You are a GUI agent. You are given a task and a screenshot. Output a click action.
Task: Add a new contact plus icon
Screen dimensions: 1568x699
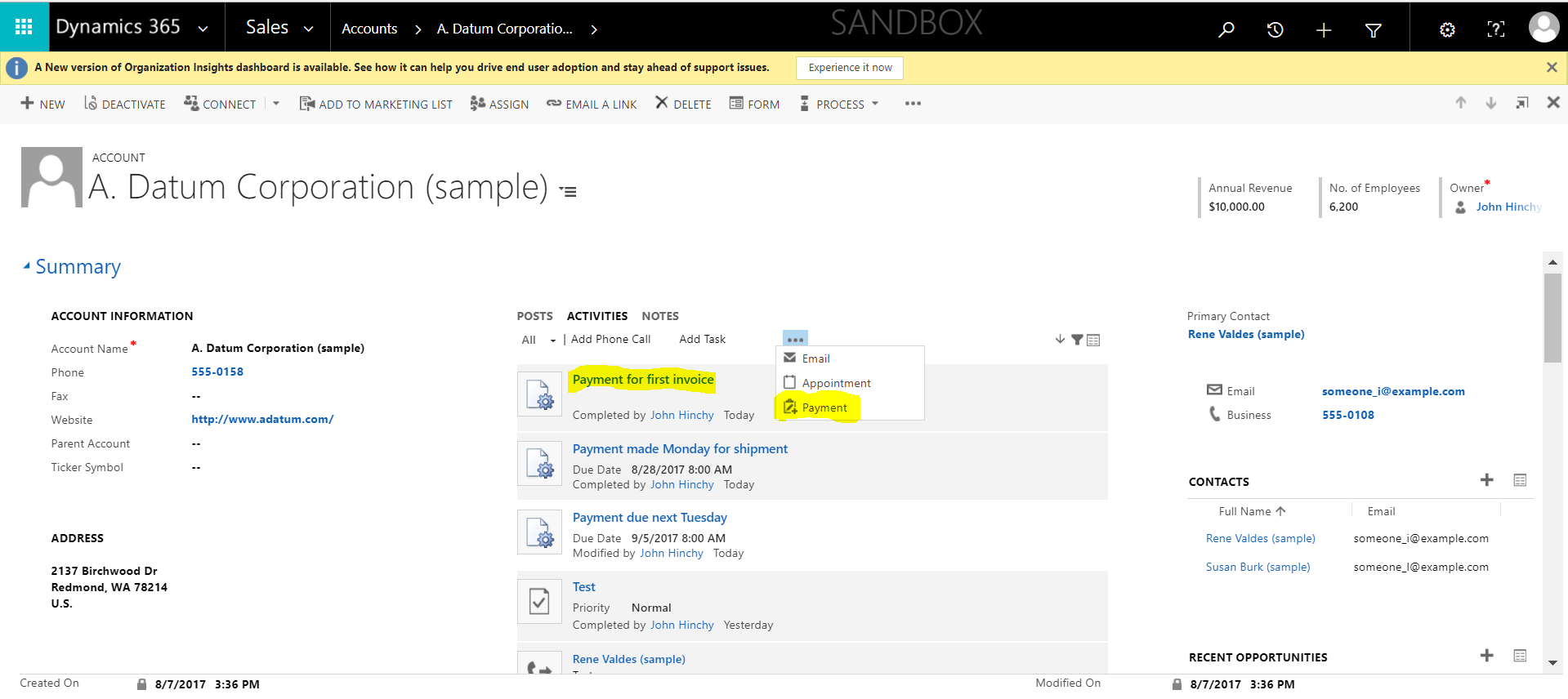pyautogui.click(x=1486, y=480)
